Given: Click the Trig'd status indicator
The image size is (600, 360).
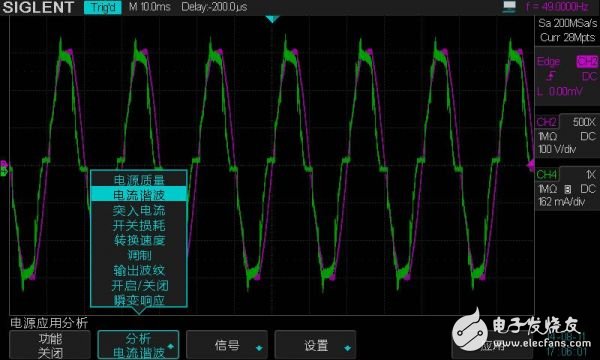Looking at the screenshot, I should pyautogui.click(x=103, y=7).
